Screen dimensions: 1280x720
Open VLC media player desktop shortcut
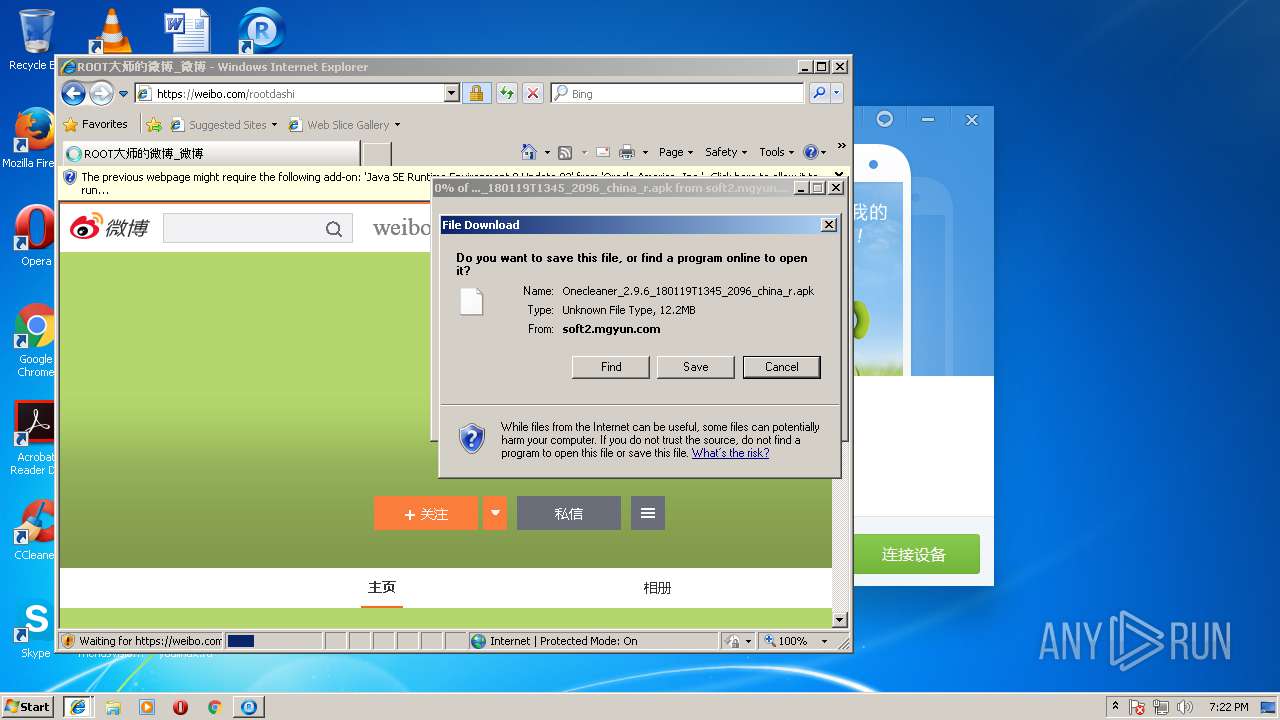(x=111, y=30)
